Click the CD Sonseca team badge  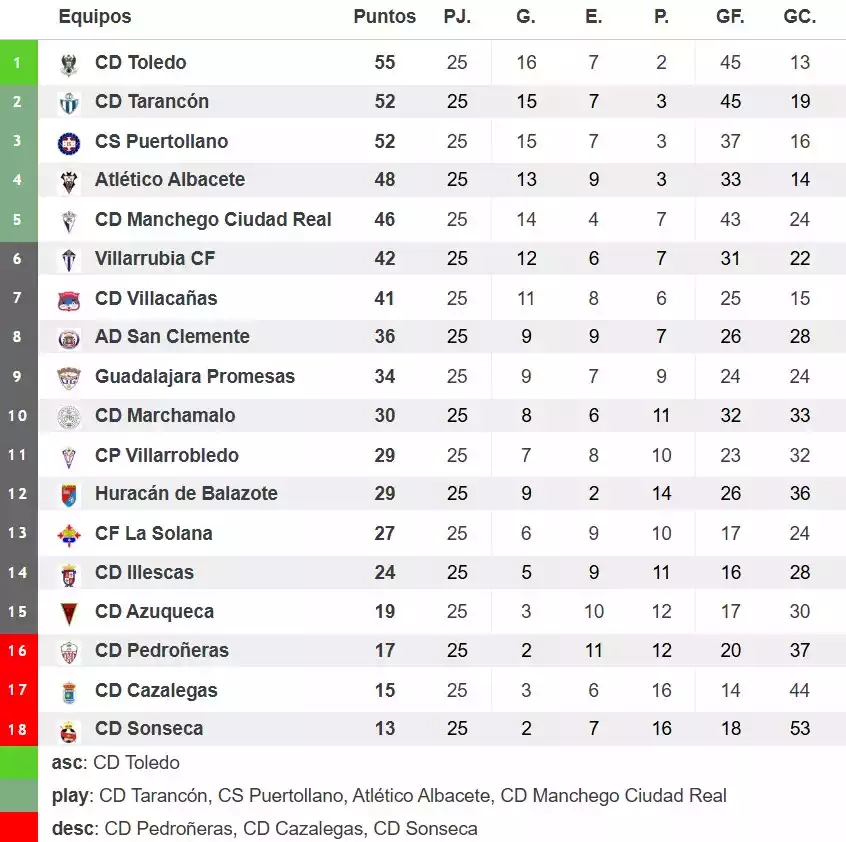point(69,730)
